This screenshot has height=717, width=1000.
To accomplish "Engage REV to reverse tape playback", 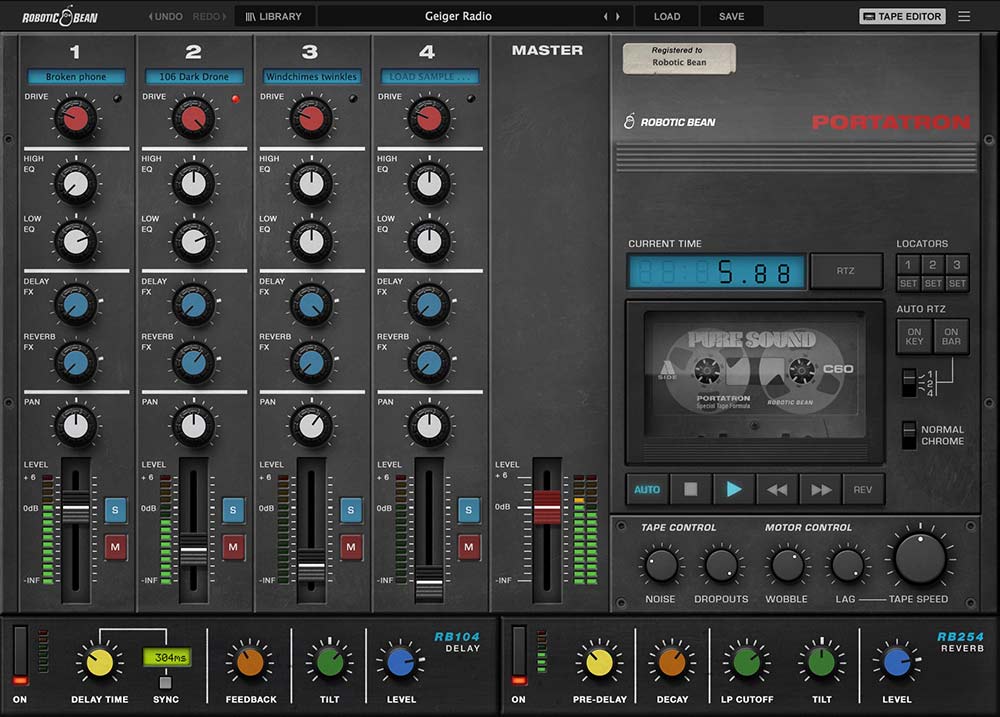I will (x=861, y=489).
